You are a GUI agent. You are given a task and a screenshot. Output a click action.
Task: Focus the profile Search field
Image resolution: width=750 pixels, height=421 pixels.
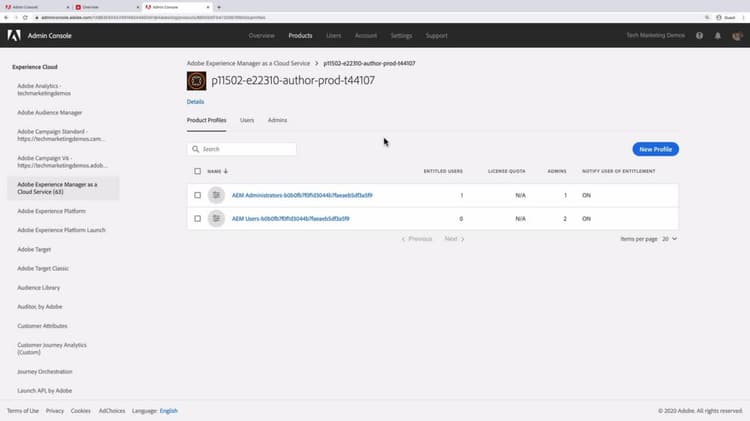tap(242, 149)
